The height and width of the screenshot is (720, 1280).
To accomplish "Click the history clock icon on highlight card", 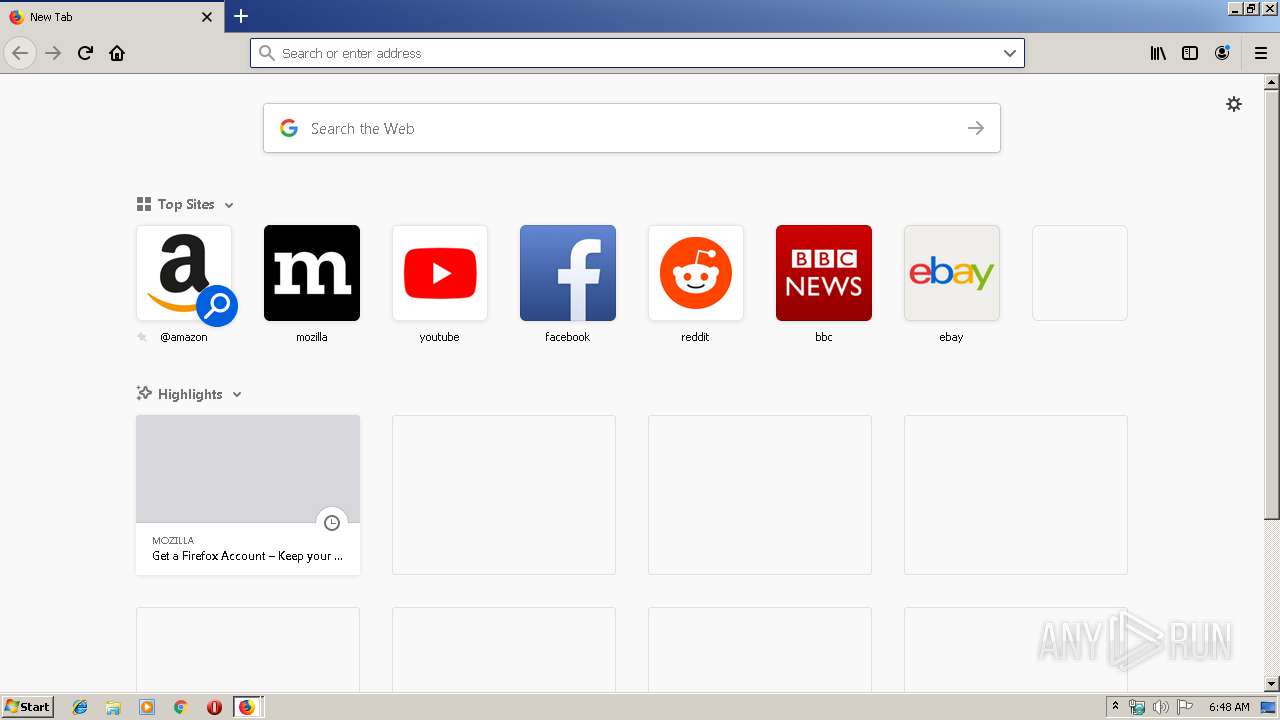I will click(332, 523).
